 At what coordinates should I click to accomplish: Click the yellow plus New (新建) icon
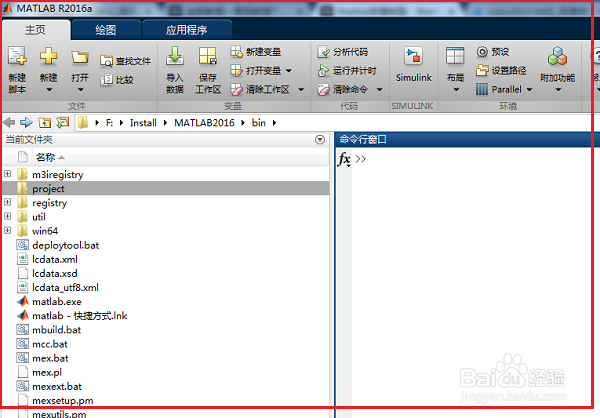point(49,56)
